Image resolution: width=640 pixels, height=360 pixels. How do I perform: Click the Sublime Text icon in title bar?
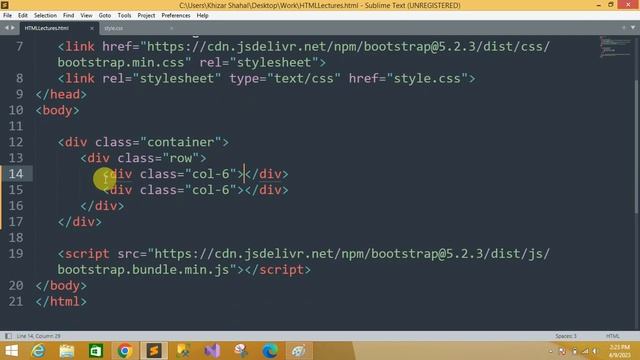point(5,5)
